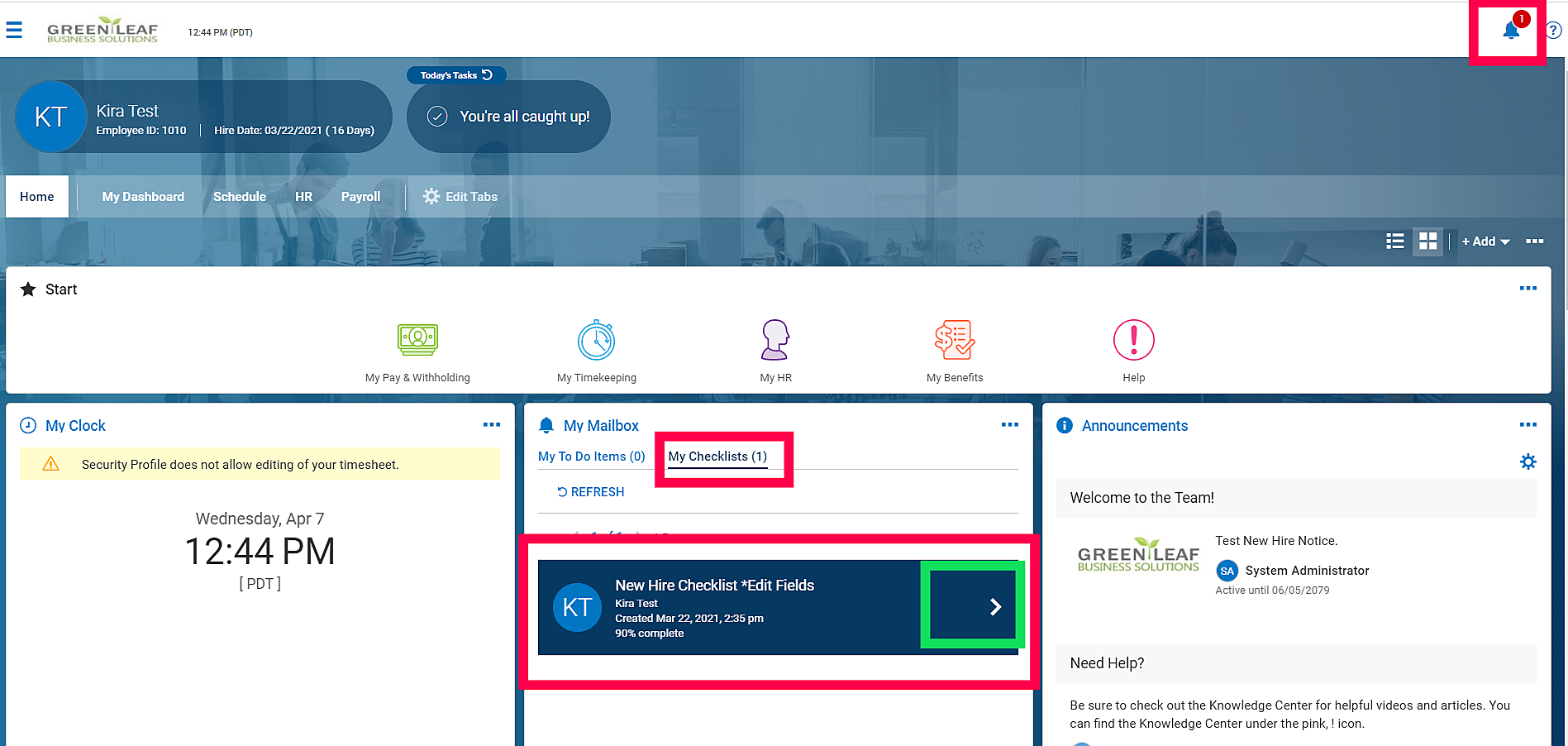Switch to the HR tab
Screen dimensions: 1568x746
click(x=304, y=197)
